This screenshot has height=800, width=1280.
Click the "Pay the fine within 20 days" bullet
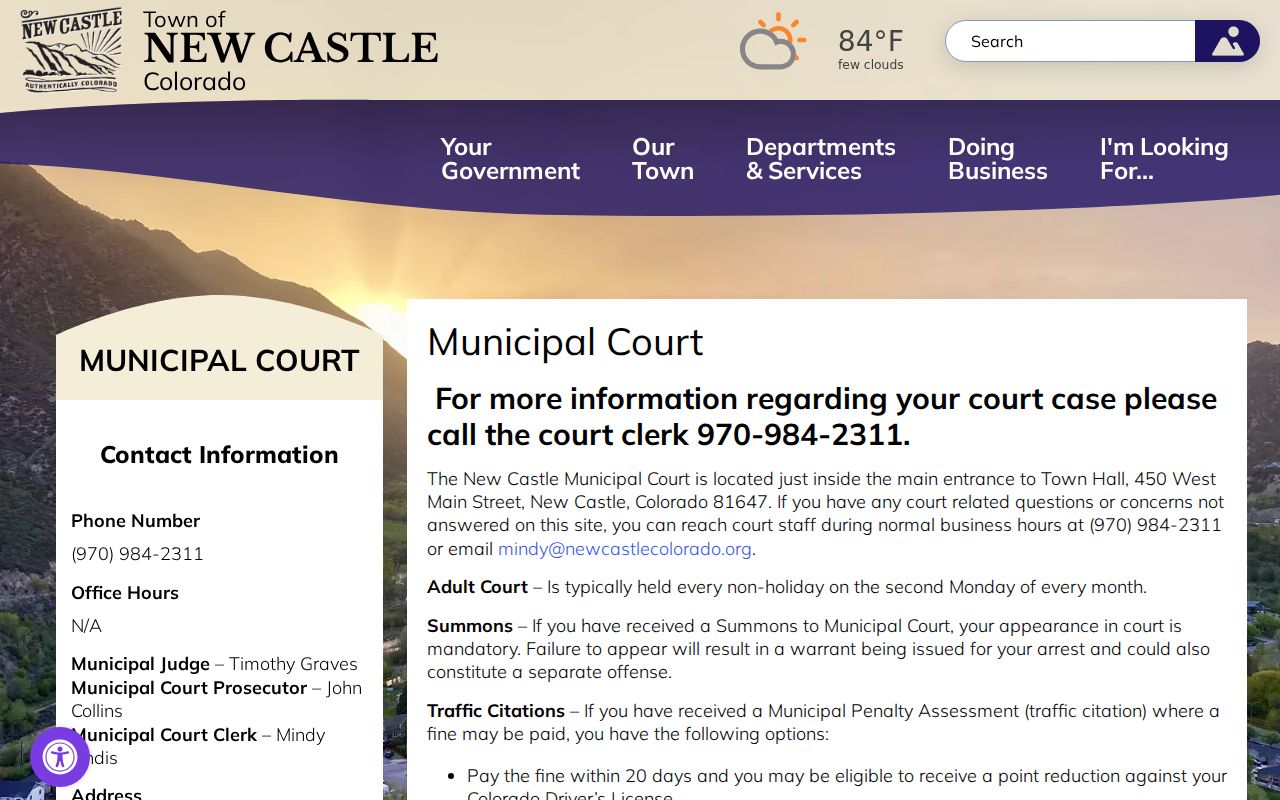847,787
